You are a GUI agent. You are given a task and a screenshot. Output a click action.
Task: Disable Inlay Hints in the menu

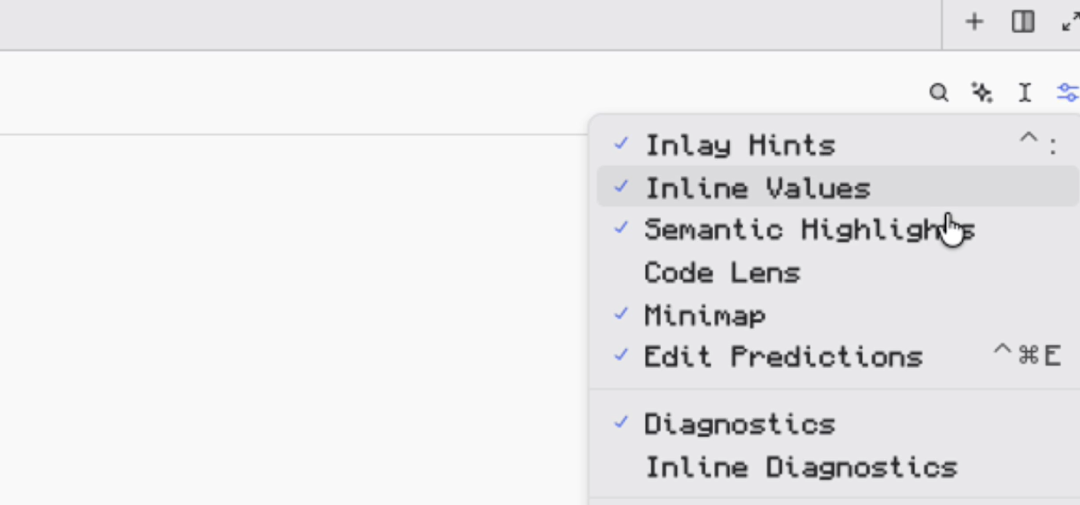(x=838, y=145)
